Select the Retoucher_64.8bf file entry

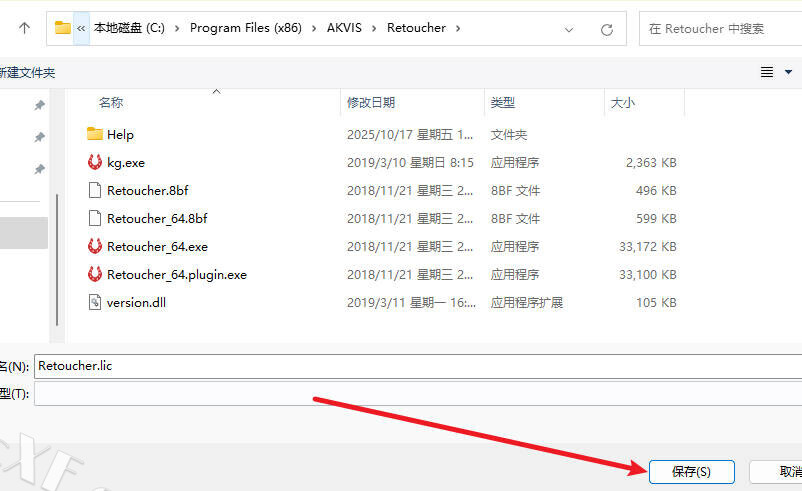click(157, 218)
